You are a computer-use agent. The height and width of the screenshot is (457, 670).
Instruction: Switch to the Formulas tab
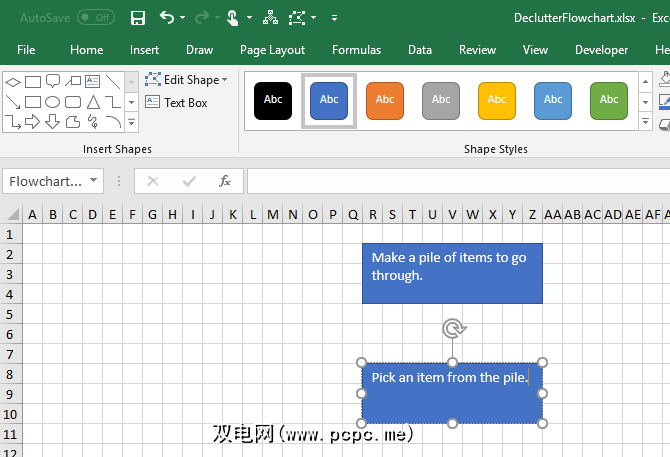(356, 50)
